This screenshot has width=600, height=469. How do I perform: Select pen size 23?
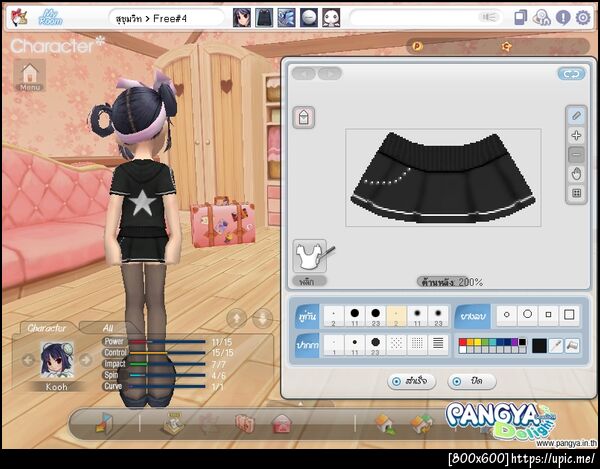[376, 345]
